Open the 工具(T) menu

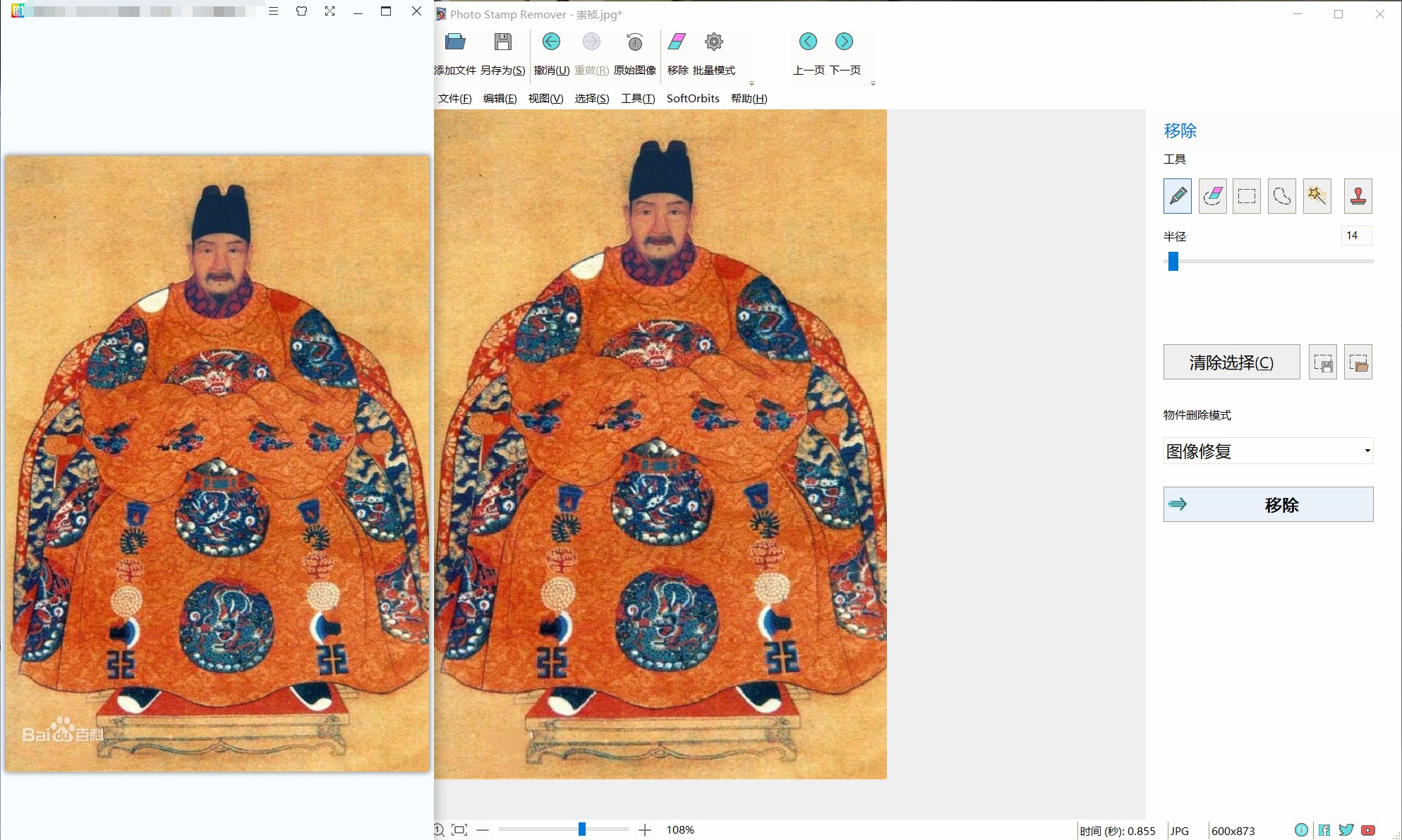[638, 99]
